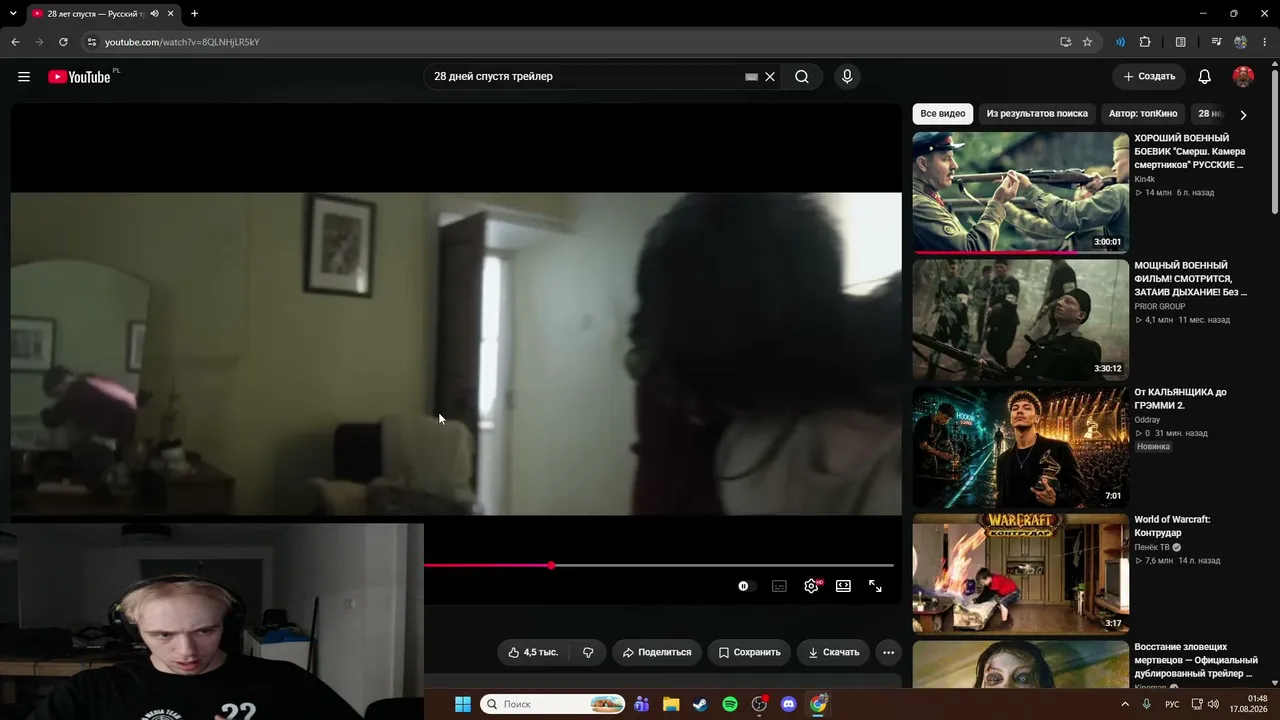1280x720 pixels.
Task: Save video with Сохранить button
Action: pos(749,652)
